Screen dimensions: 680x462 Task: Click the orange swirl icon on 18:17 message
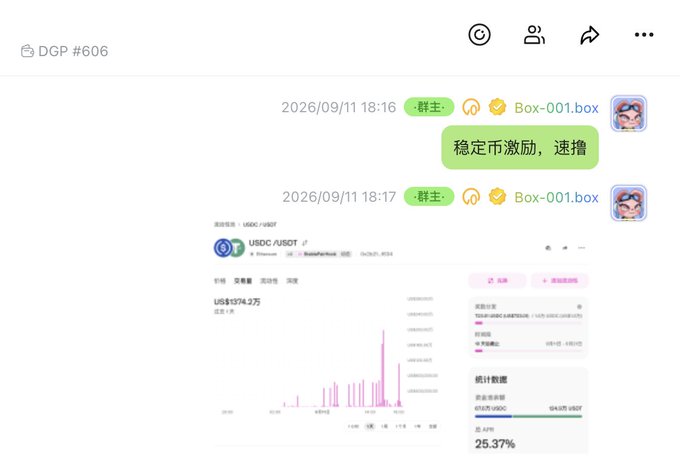[x=471, y=197]
